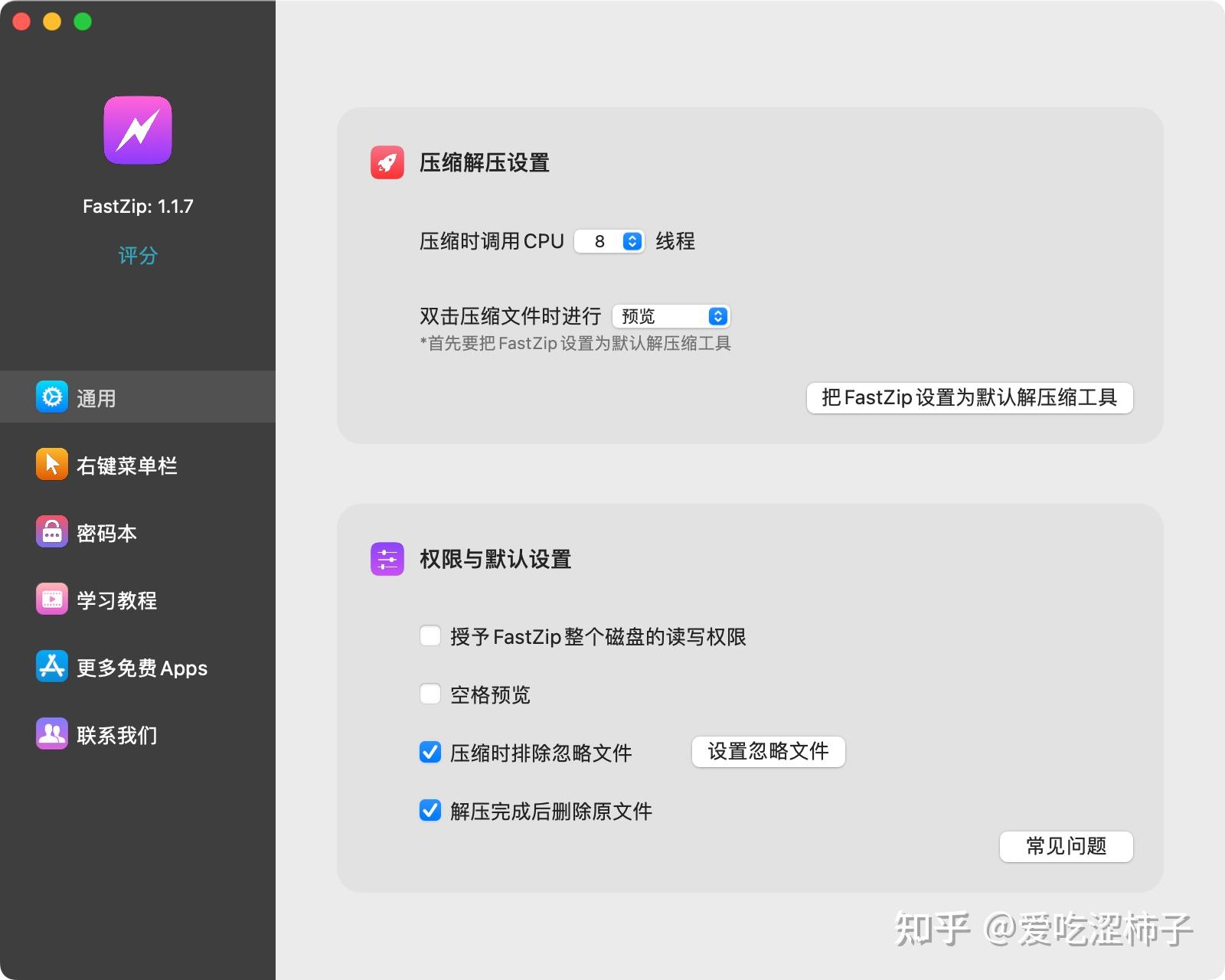Disable 压缩时排除忽略文件

pos(430,753)
